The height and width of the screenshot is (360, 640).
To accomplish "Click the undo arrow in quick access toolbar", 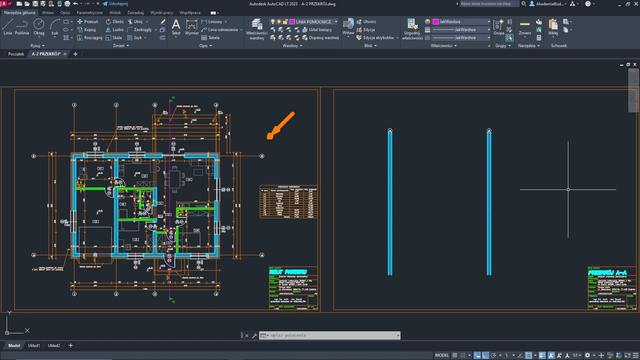I will [x=76, y=4].
